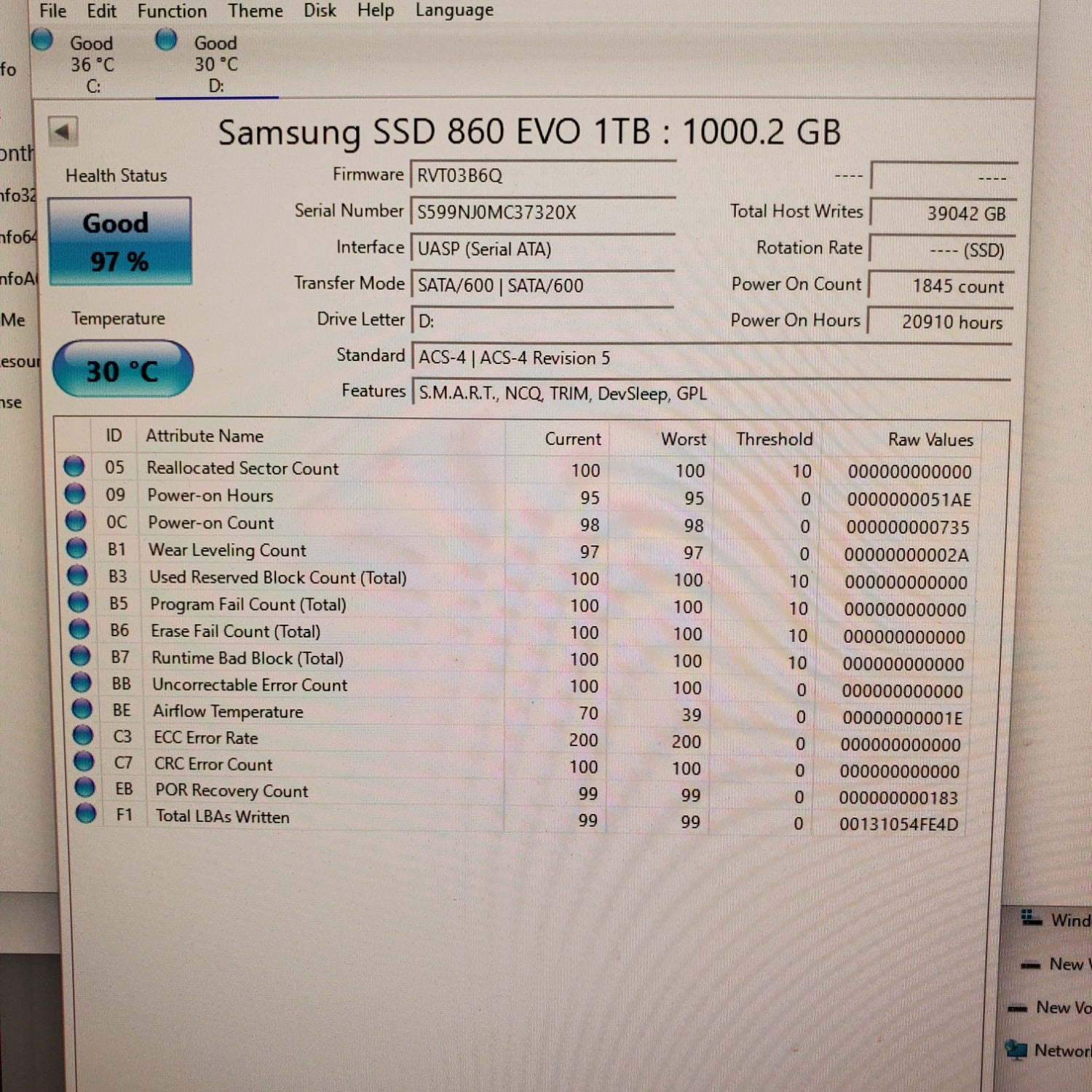The image size is (1092, 1092).
Task: Click the Interface field UASP (Serial ATA)
Action: click(542, 248)
